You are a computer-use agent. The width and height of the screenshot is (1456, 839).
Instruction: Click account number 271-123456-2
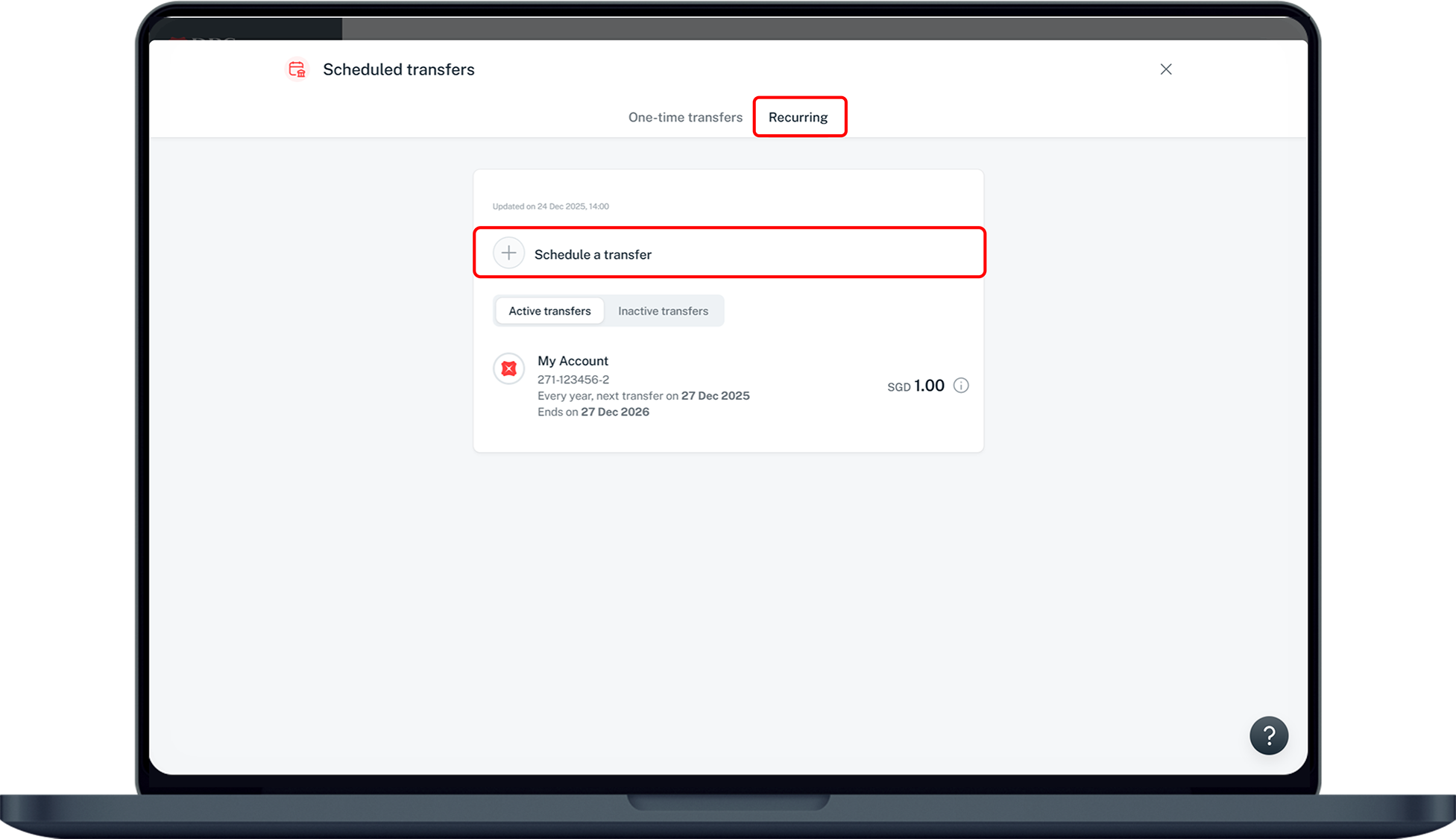tap(573, 380)
